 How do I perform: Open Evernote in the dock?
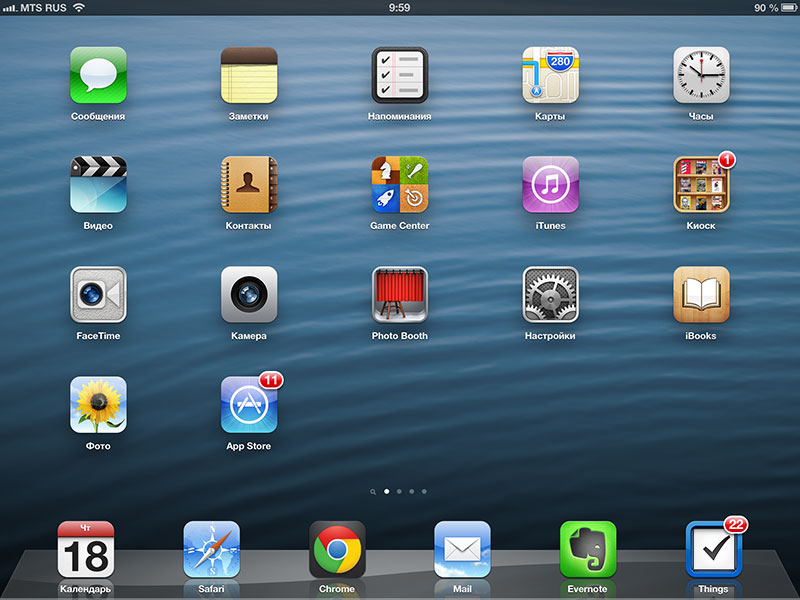[588, 549]
